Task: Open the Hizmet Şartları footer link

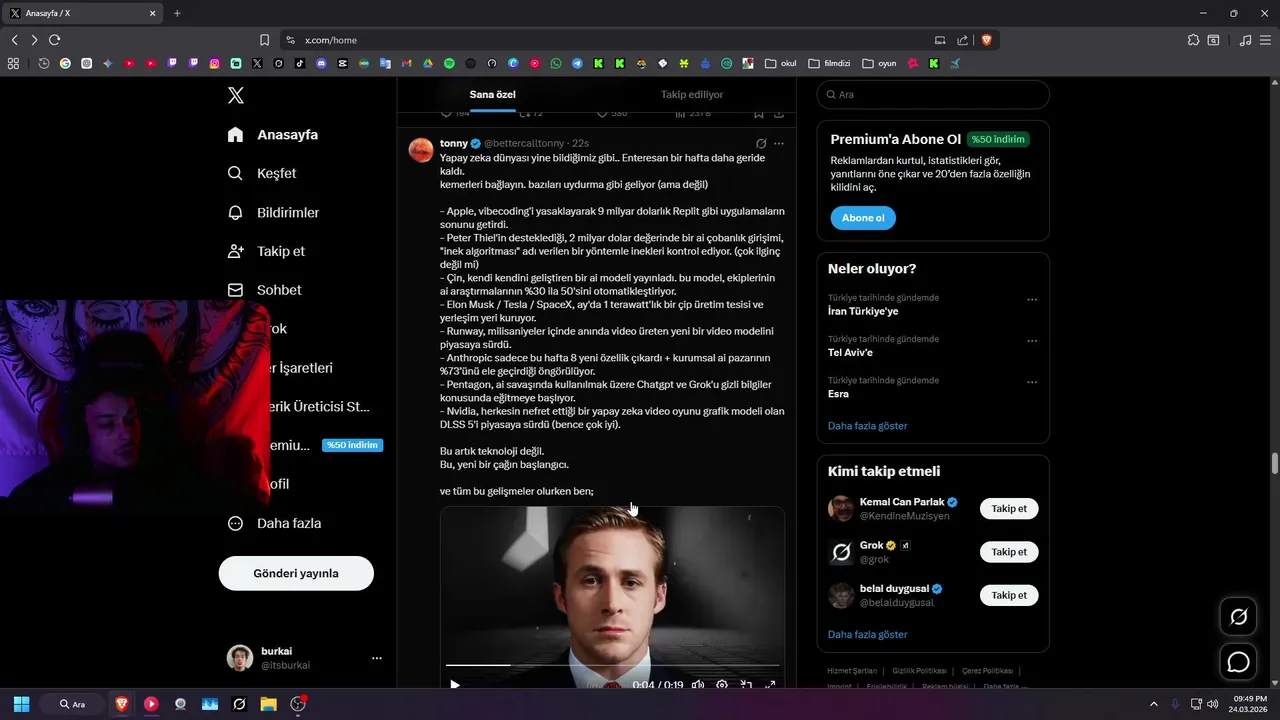Action: 852,671
